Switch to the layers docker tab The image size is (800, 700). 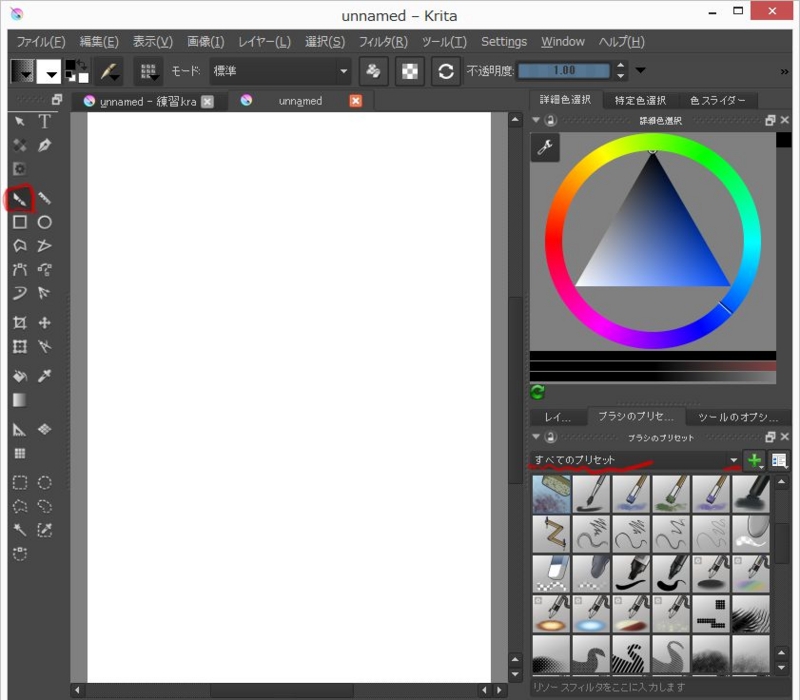click(557, 417)
